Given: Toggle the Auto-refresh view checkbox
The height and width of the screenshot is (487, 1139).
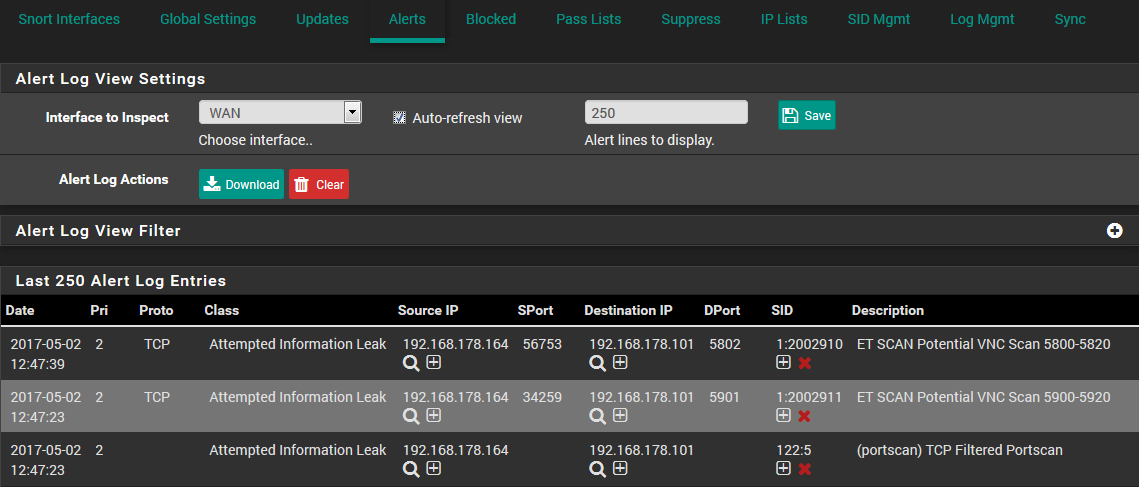Looking at the screenshot, I should click(399, 117).
